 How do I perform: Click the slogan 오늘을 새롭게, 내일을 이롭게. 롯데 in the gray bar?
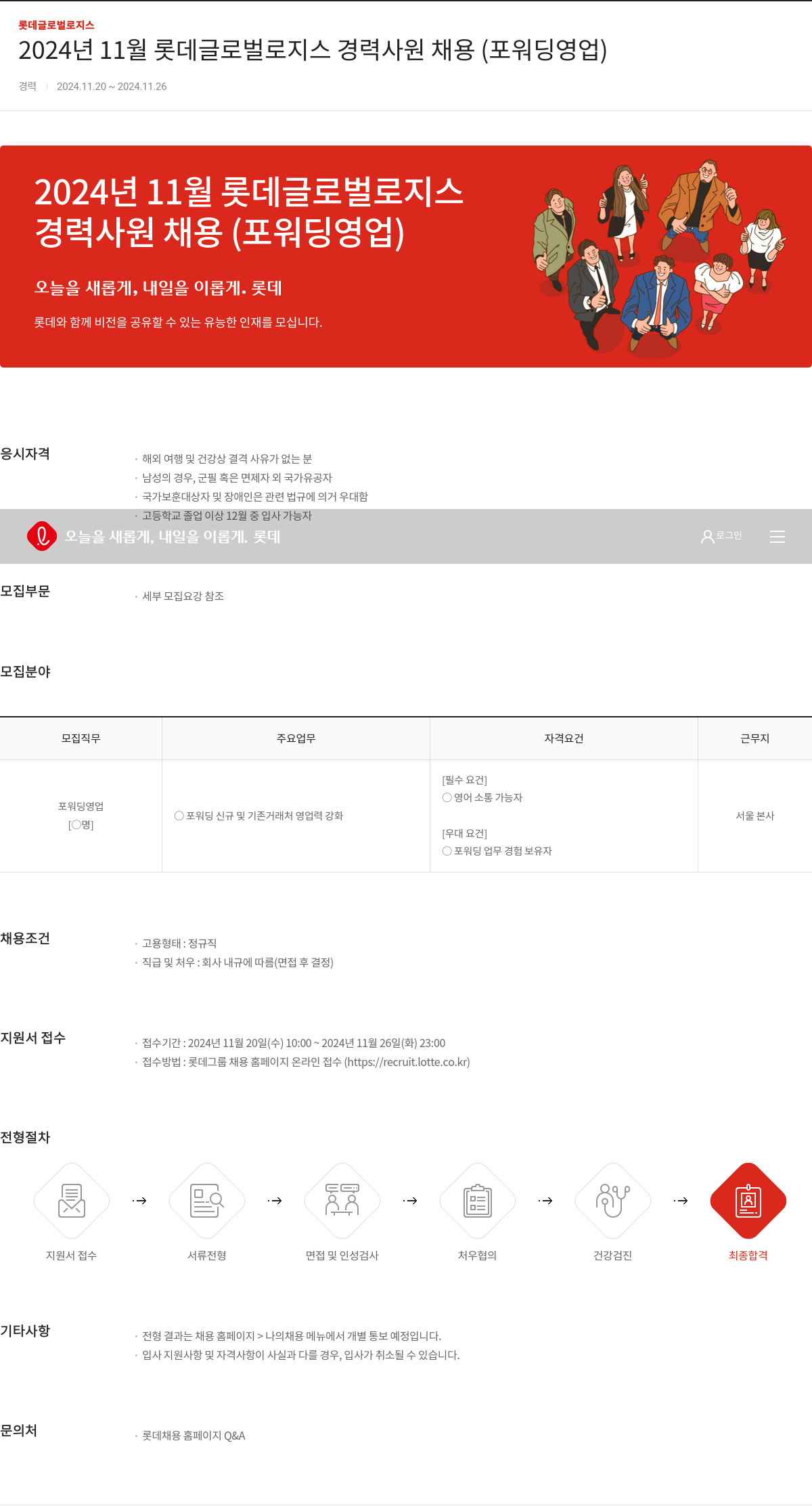point(173,537)
